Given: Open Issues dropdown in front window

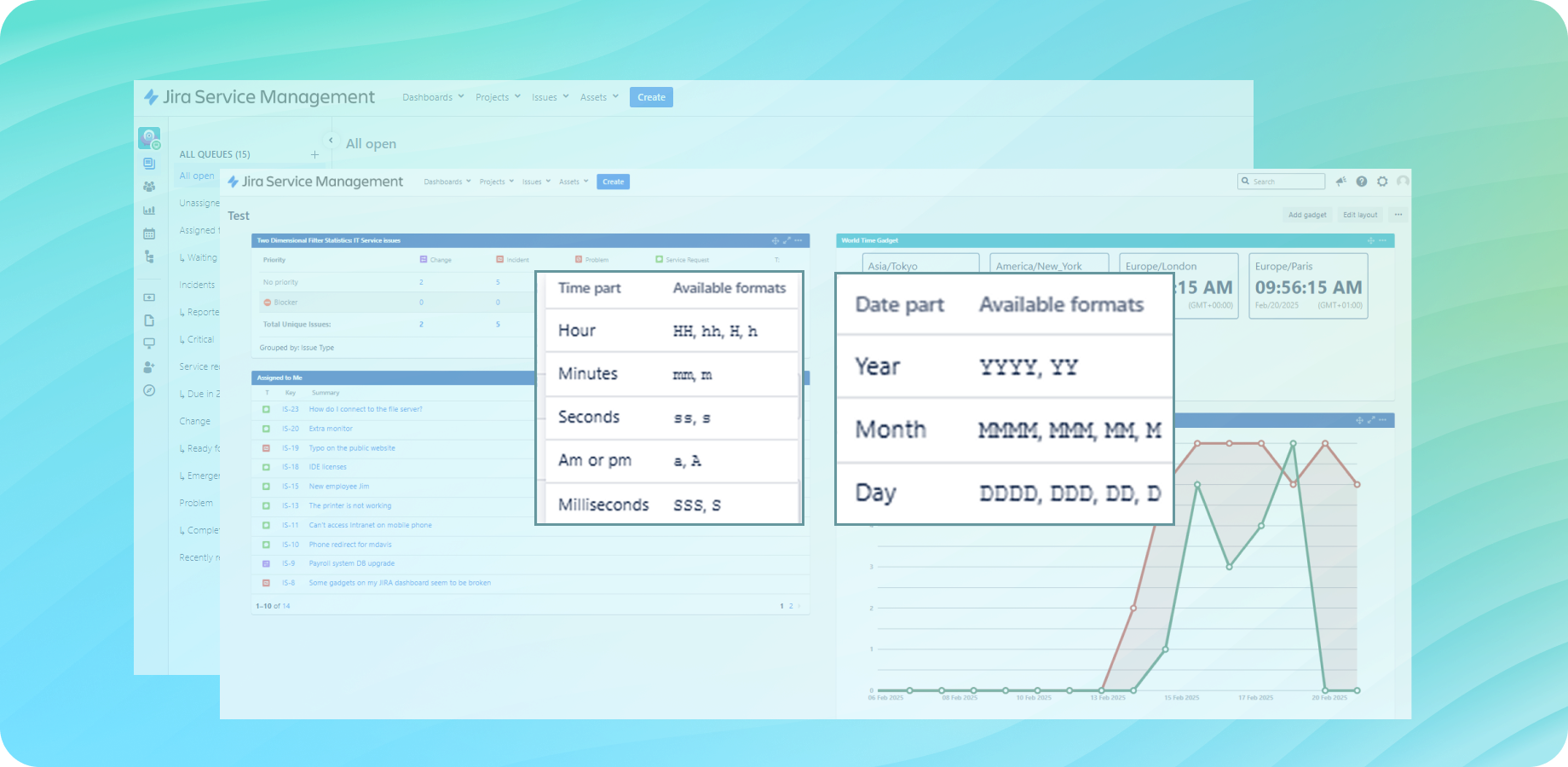Looking at the screenshot, I should click(x=537, y=182).
